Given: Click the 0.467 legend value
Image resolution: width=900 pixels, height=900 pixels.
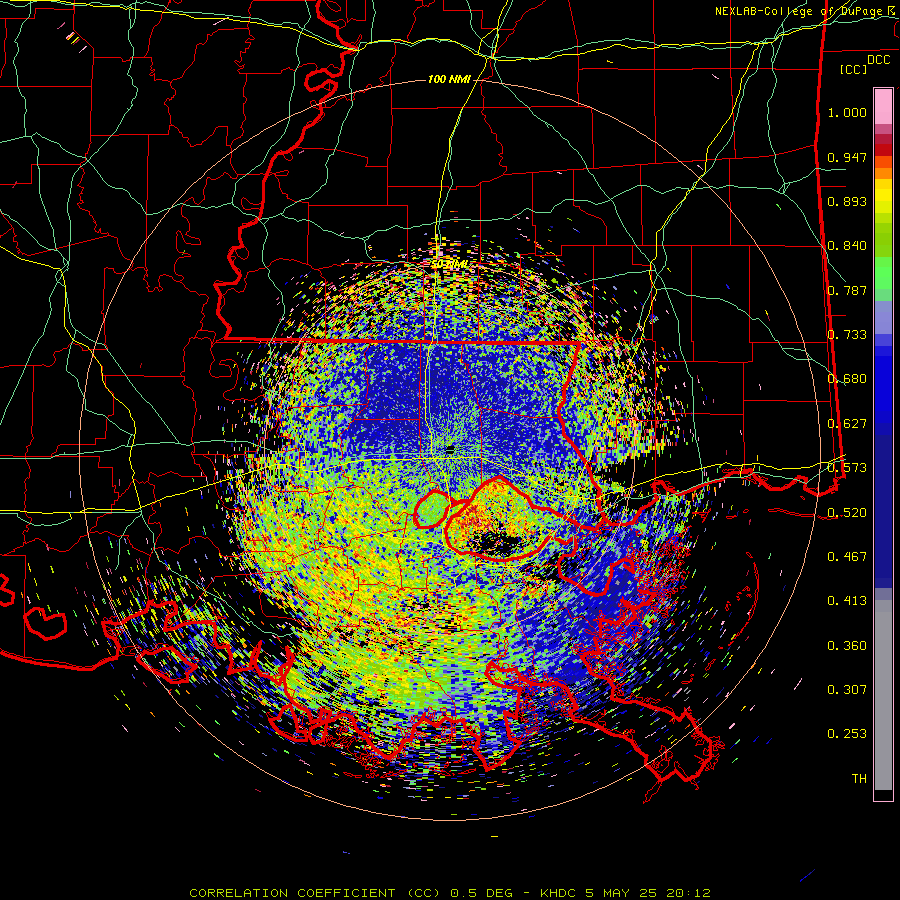Looking at the screenshot, I should click(x=847, y=557).
